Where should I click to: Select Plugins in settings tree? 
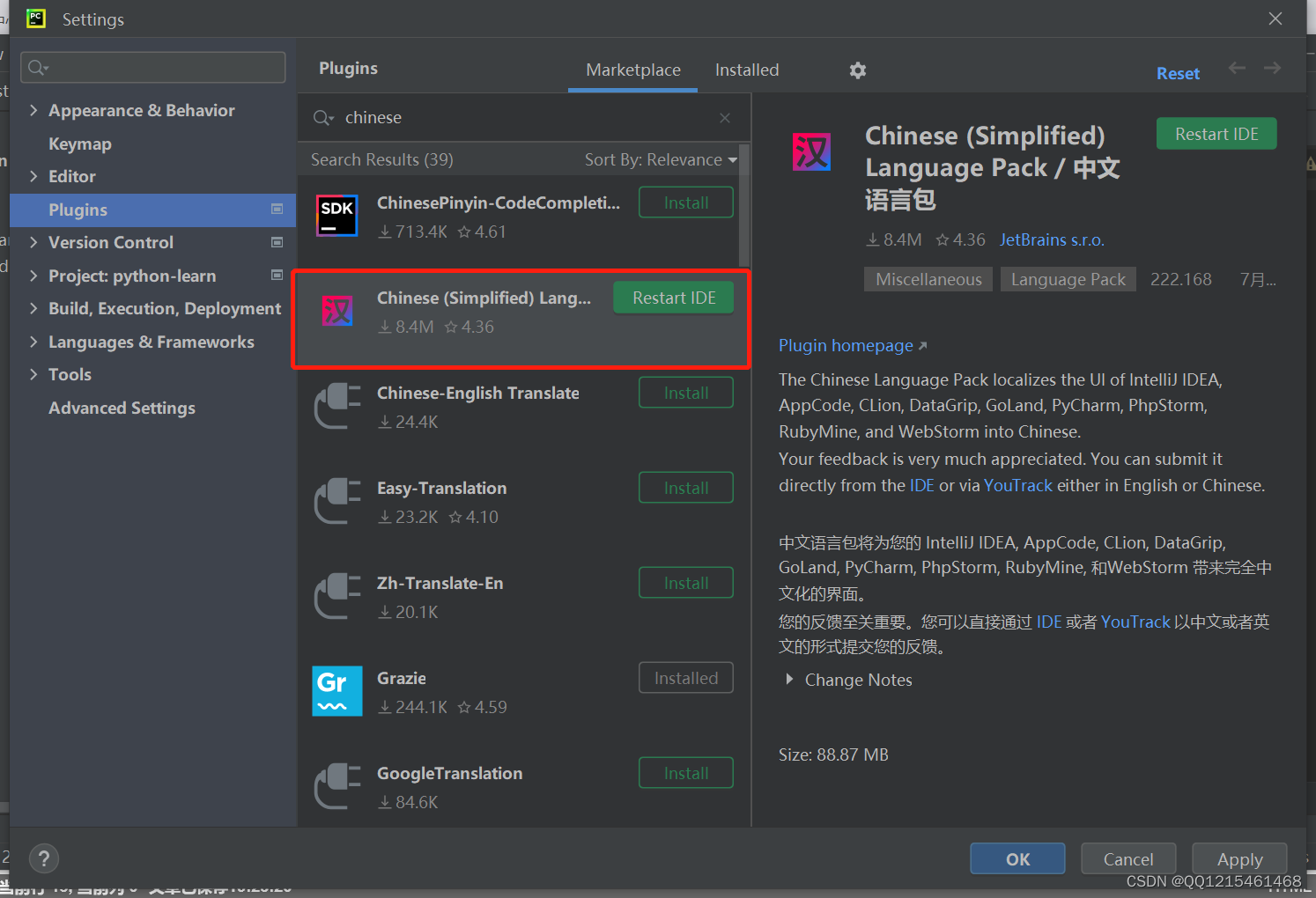[x=153, y=210]
